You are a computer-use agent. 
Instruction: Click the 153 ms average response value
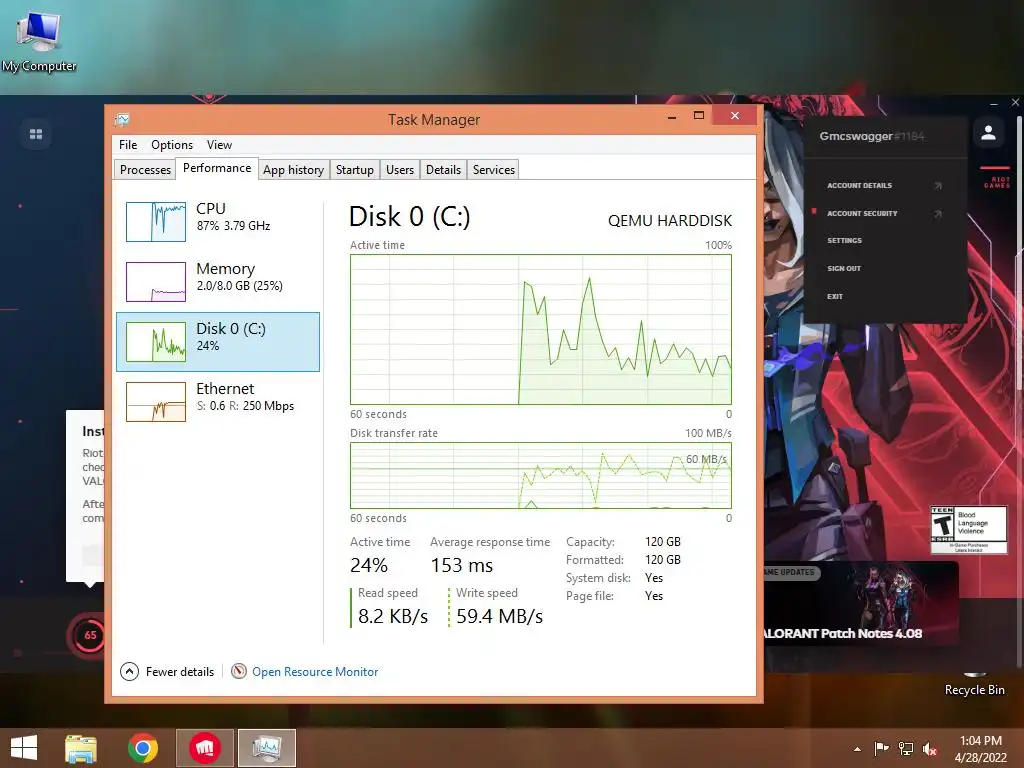[x=462, y=565]
